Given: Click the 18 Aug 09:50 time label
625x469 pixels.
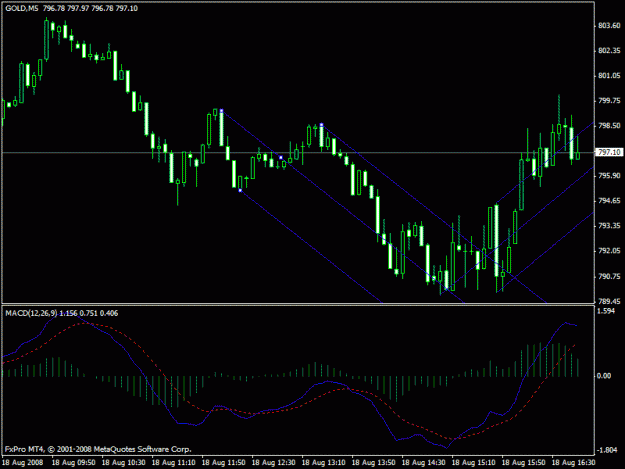Looking at the screenshot, I should pyautogui.click(x=73, y=463).
